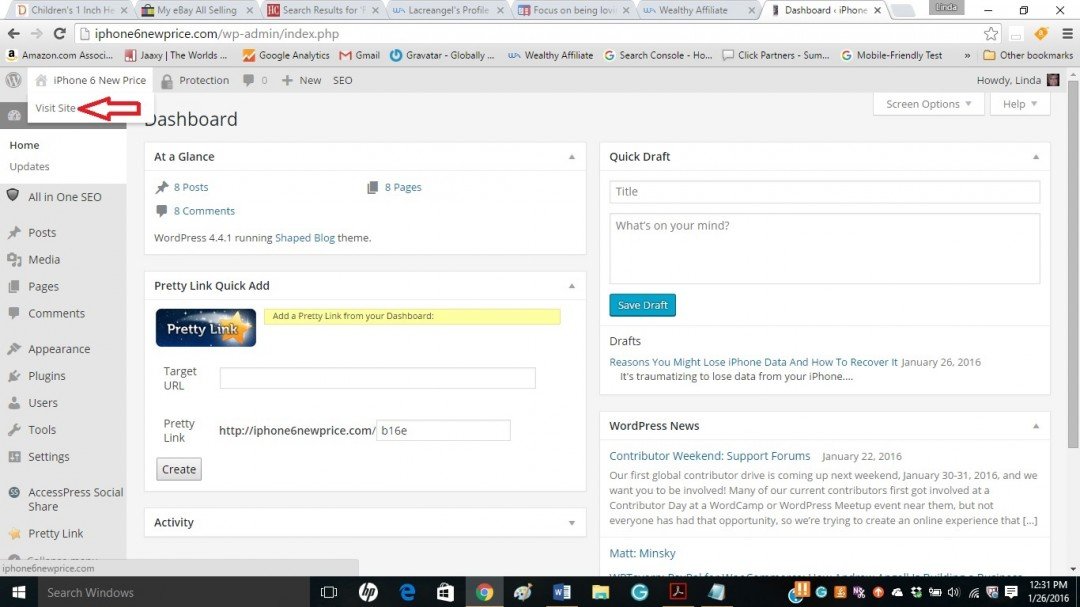1080x607 pixels.
Task: Expand the Screen Options panel
Action: click(928, 104)
